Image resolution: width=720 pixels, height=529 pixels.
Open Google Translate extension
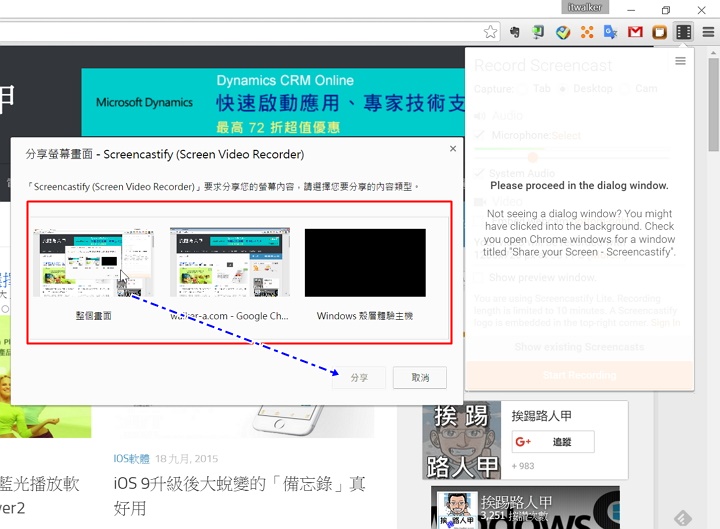pyautogui.click(x=611, y=32)
